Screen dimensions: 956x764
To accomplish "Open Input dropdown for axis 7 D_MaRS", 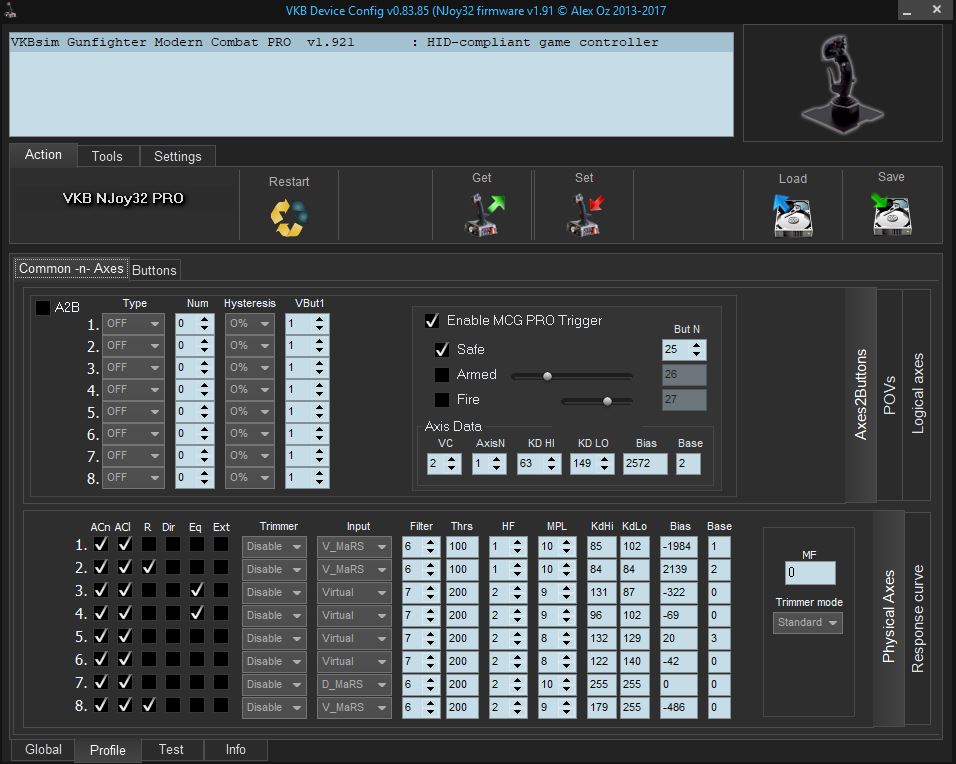I will pos(354,684).
